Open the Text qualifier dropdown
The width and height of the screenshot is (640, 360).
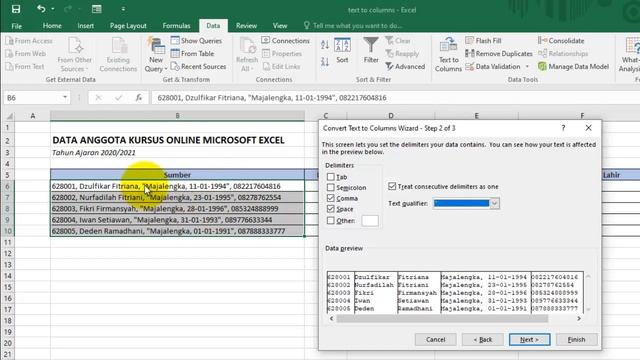[x=494, y=203]
